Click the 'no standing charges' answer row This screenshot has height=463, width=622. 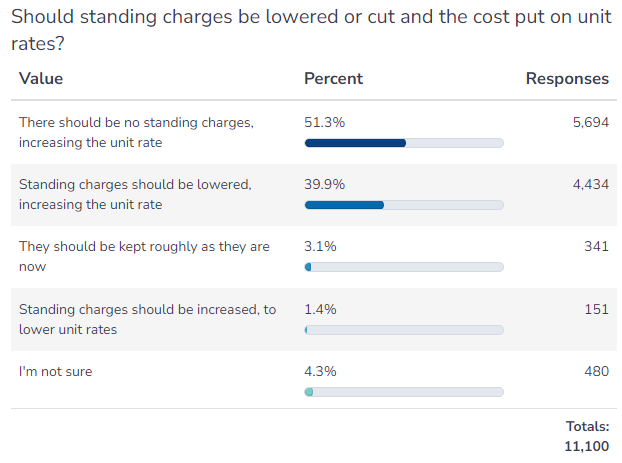314,133
